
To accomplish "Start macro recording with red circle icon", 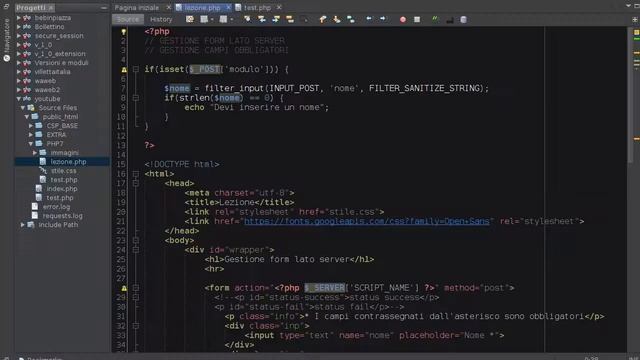I will [x=403, y=19].
